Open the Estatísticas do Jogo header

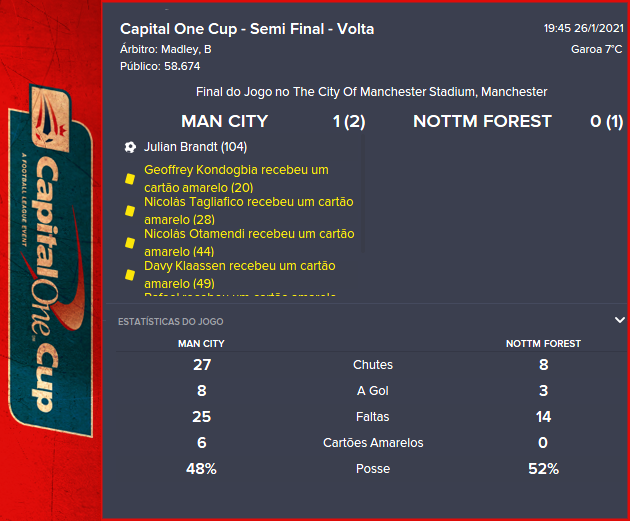[x=171, y=322]
